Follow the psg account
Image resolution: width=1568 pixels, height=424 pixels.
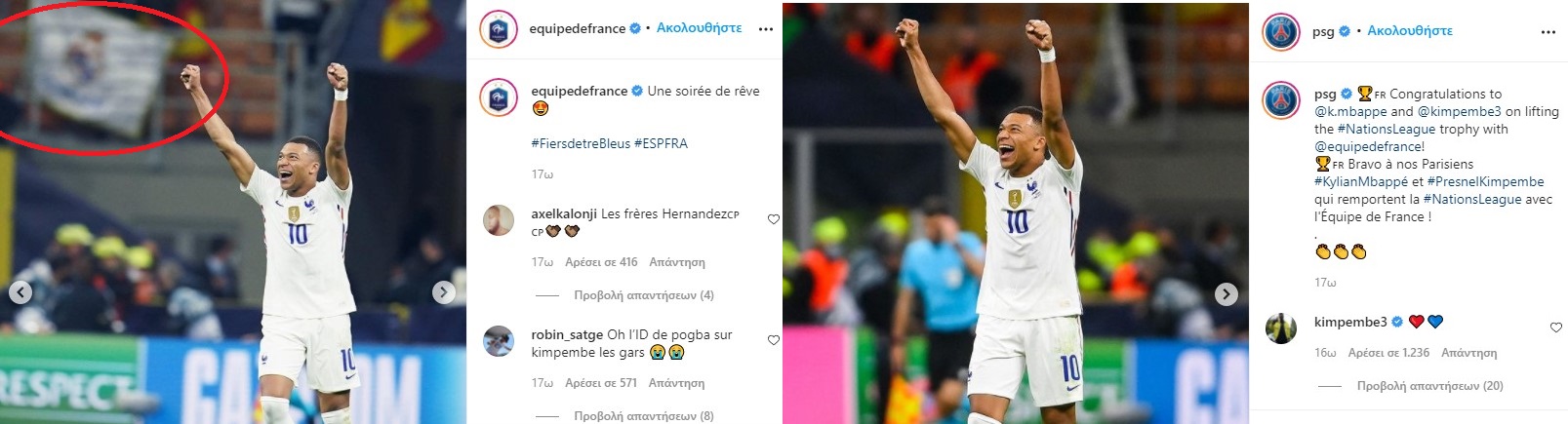[1410, 31]
